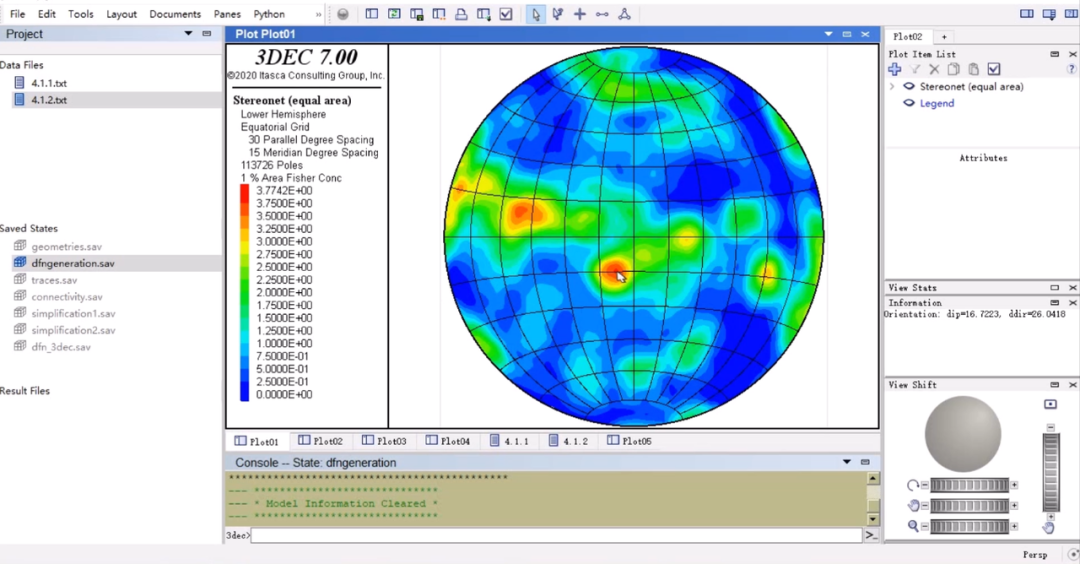The image size is (1080, 564).
Task: Toggle the checkbox icon in the main toolbar
Action: coord(506,14)
